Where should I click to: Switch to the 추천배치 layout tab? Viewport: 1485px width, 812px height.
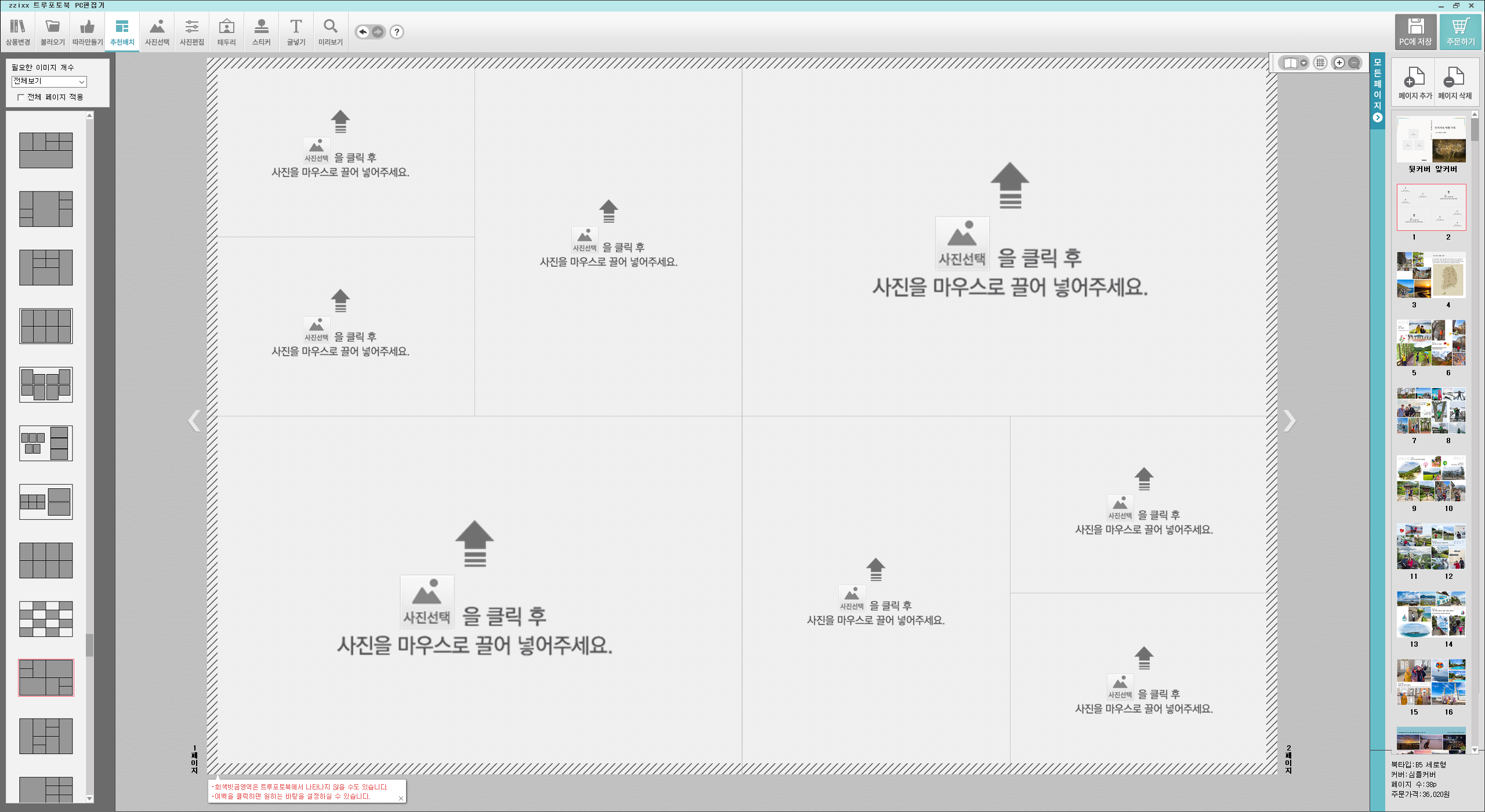tap(122, 32)
